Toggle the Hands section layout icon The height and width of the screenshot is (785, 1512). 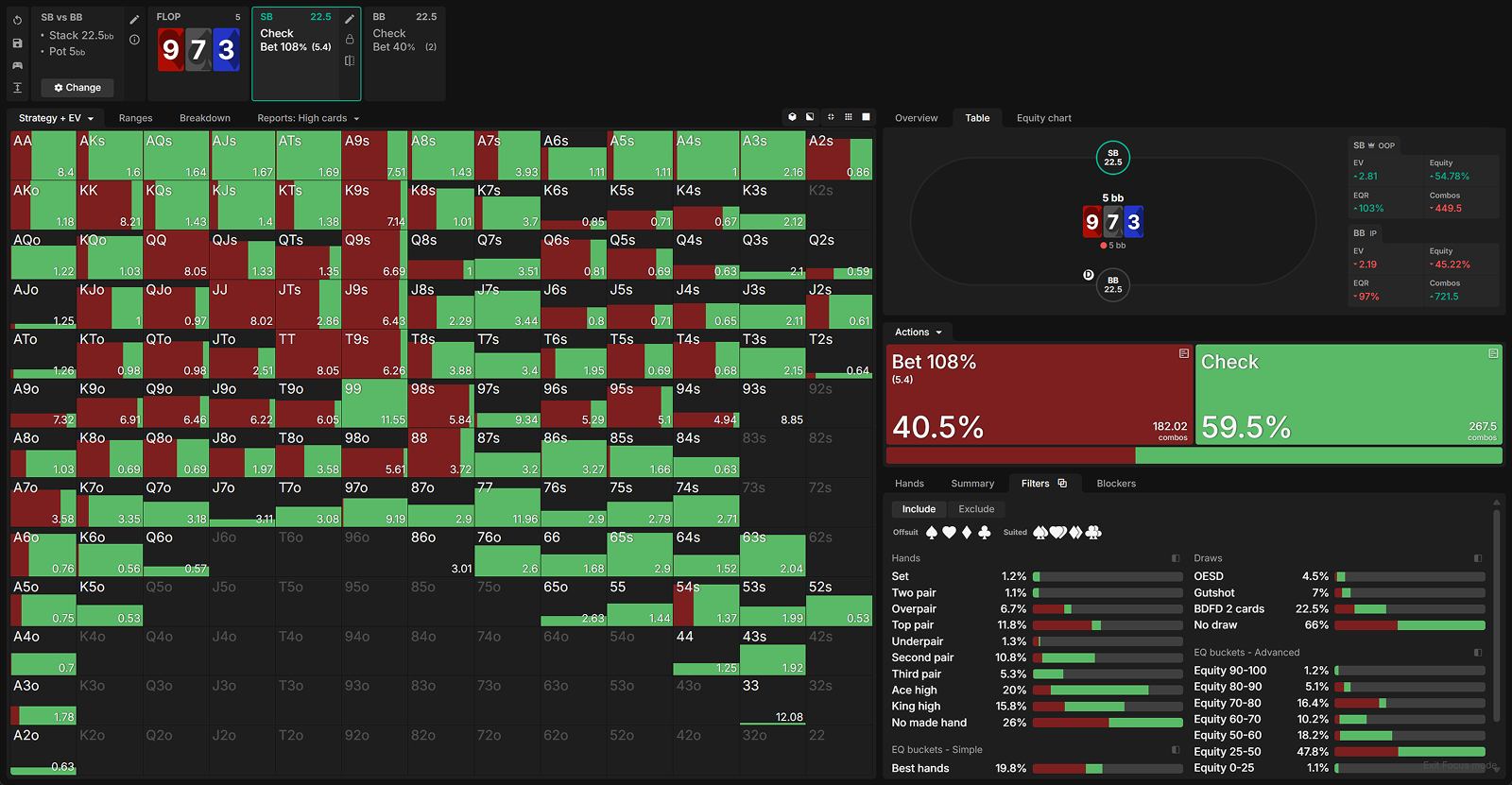1176,558
